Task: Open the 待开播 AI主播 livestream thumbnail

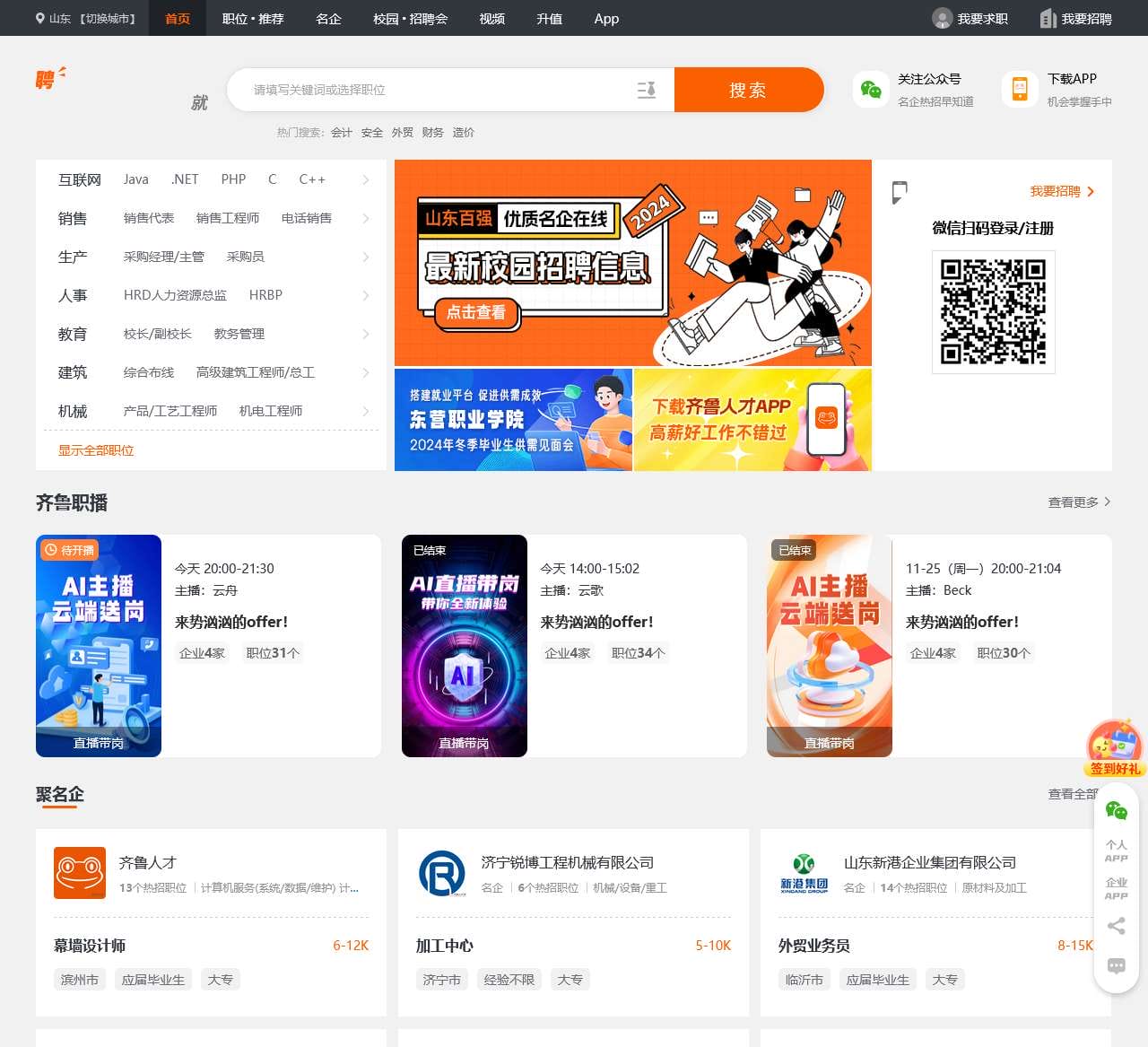Action: (99, 646)
